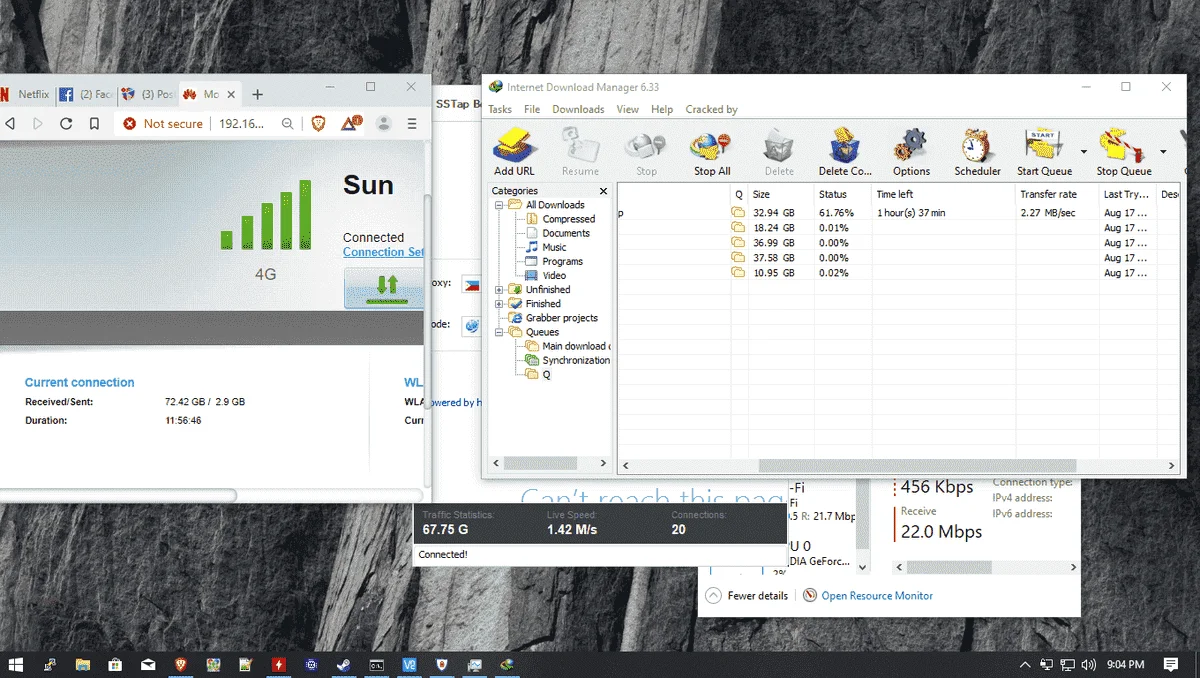Open the Help menu in IDM
This screenshot has height=678, width=1200.
tap(662, 109)
